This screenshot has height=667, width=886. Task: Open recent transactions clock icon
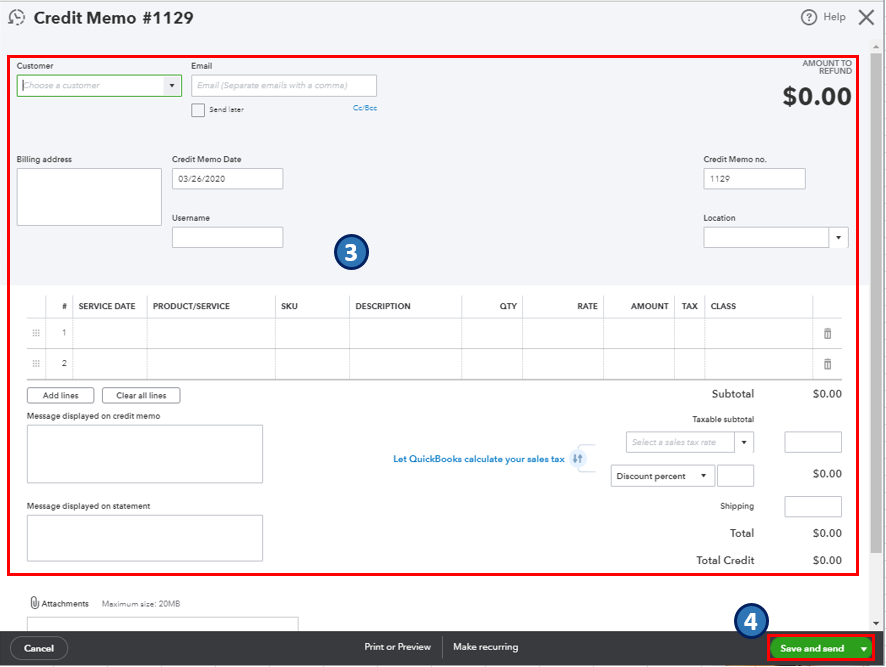coord(16,18)
